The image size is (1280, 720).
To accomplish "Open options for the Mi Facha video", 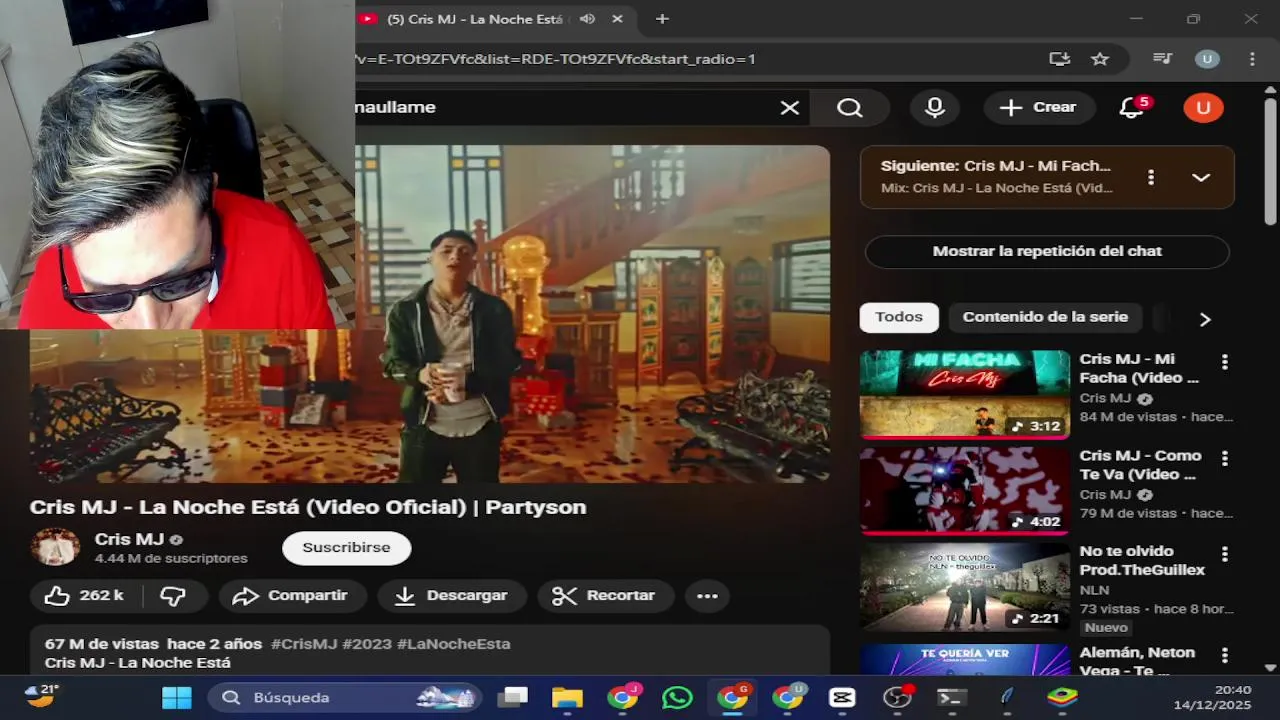I will [1224, 362].
